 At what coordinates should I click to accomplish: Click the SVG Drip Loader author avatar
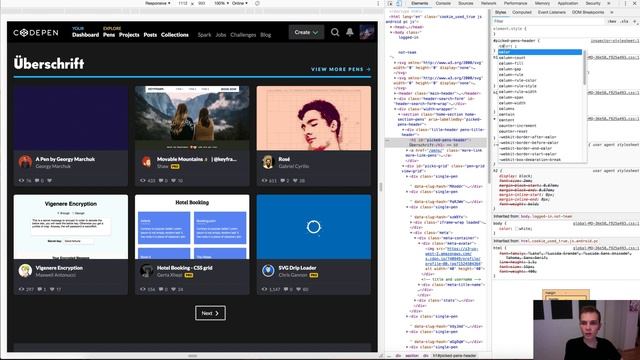[268, 271]
